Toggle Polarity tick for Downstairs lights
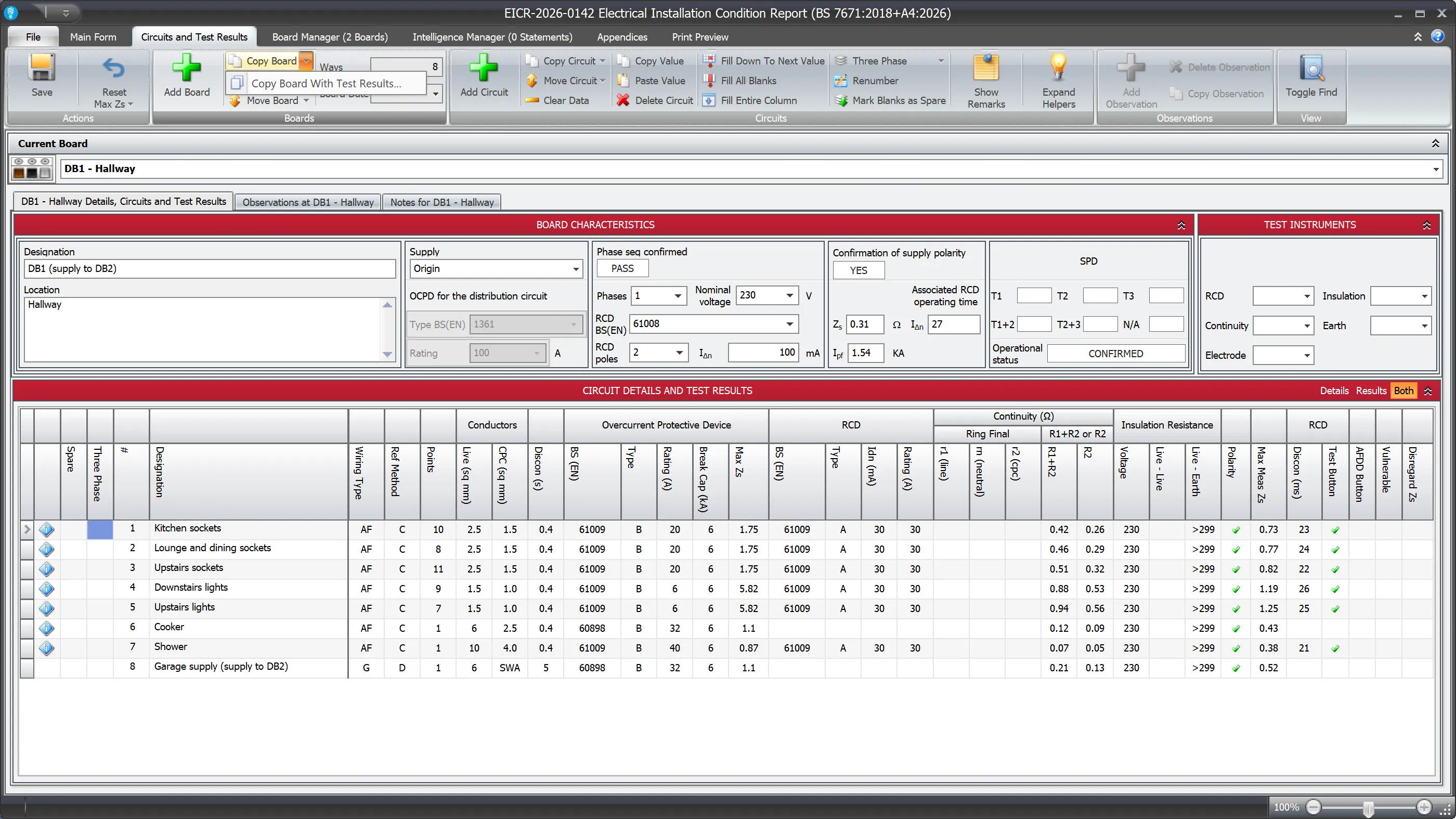This screenshot has height=819, width=1456. [x=1236, y=589]
